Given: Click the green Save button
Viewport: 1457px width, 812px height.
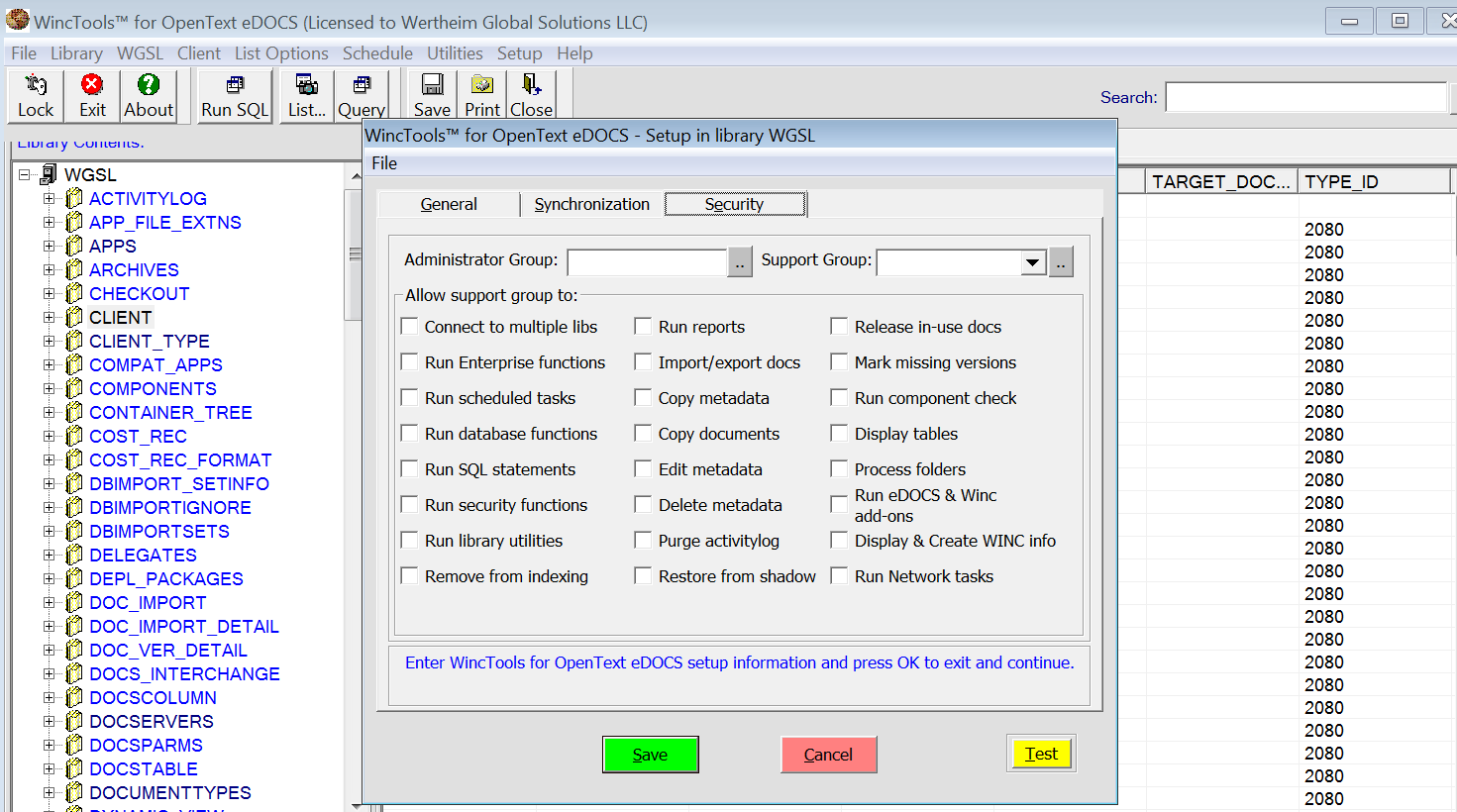Looking at the screenshot, I should tap(651, 755).
